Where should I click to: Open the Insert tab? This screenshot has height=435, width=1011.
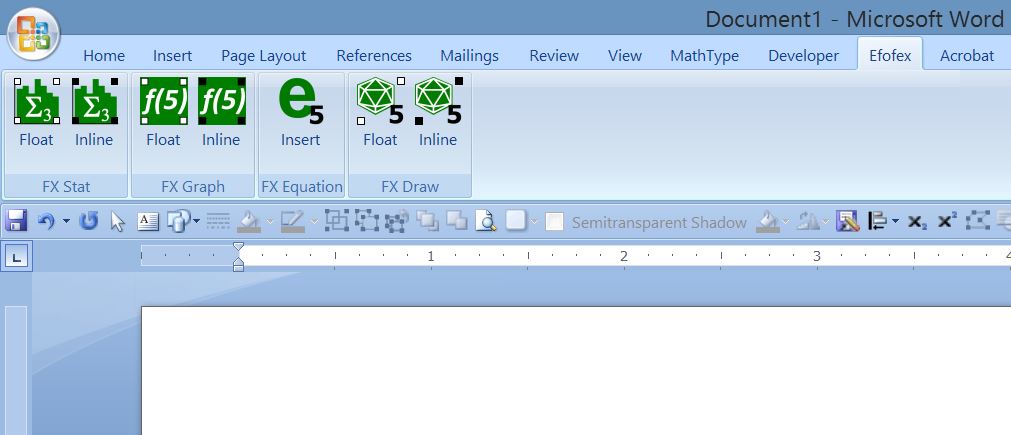click(x=172, y=56)
